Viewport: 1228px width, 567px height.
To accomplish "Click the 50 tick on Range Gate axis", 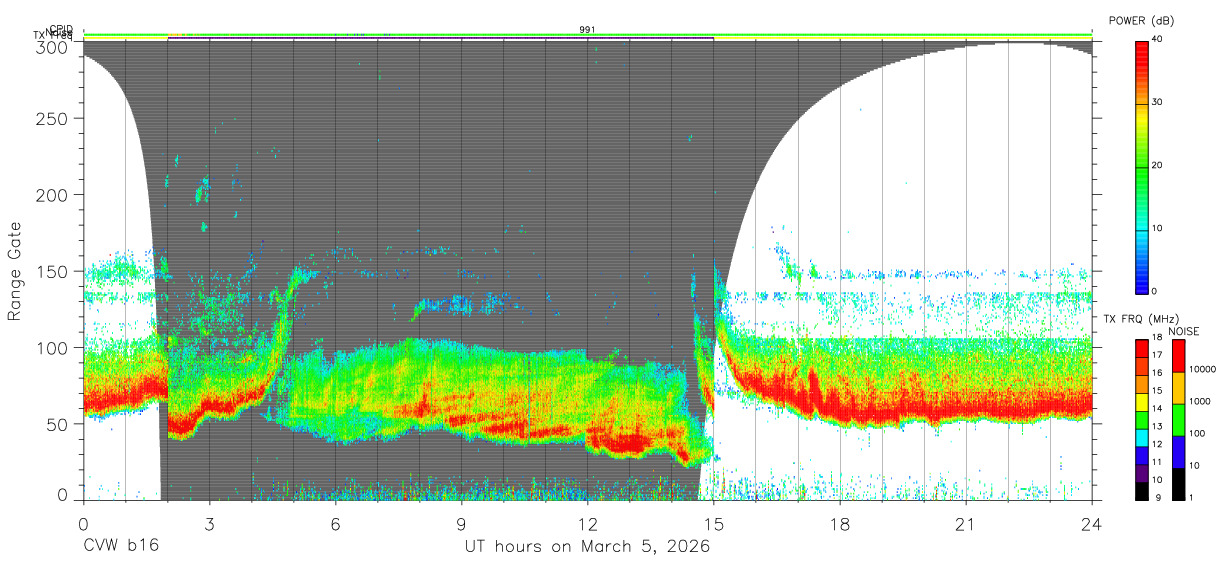I will [58, 423].
